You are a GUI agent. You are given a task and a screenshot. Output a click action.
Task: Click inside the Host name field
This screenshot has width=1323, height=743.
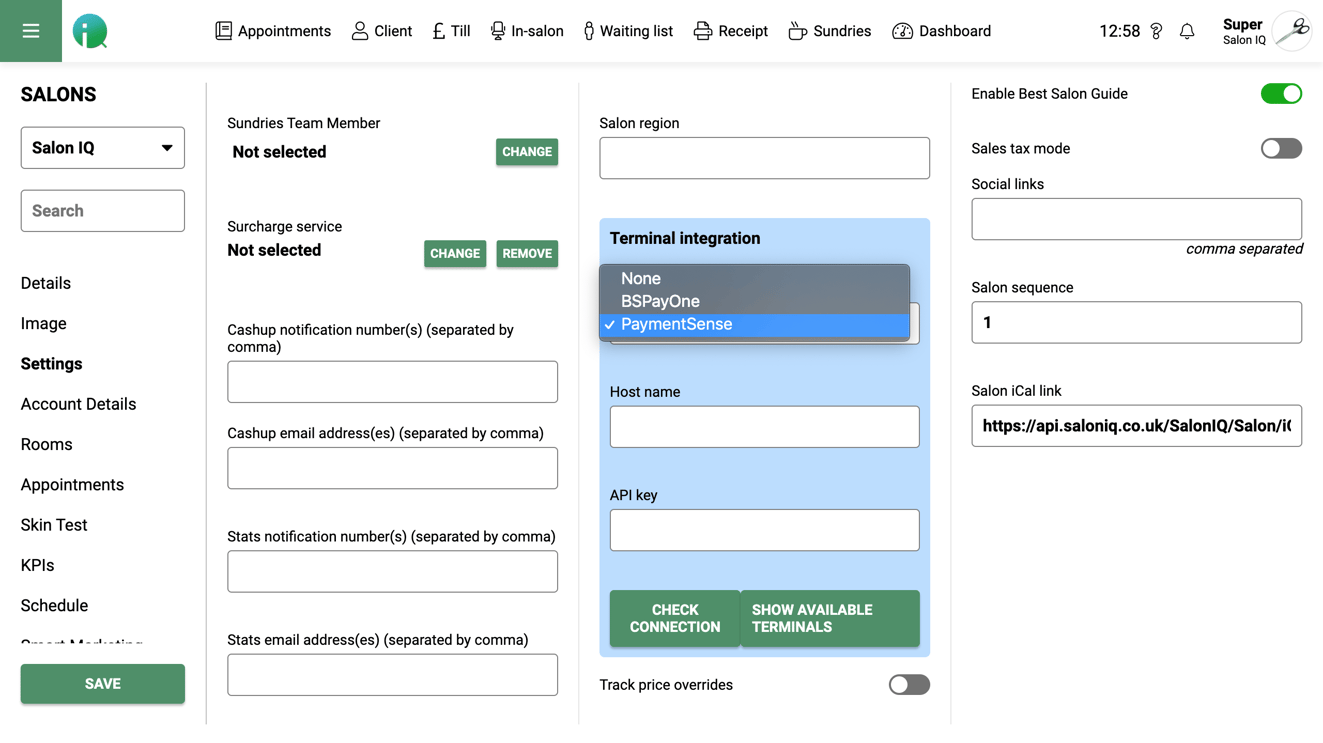click(764, 426)
